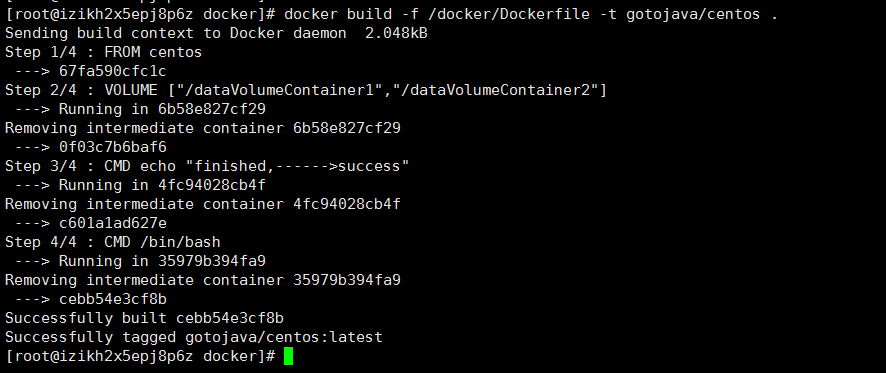The width and height of the screenshot is (886, 373).
Task: Click 'Successfully tagged gotojava/centos:latest' line
Action: click(x=194, y=337)
